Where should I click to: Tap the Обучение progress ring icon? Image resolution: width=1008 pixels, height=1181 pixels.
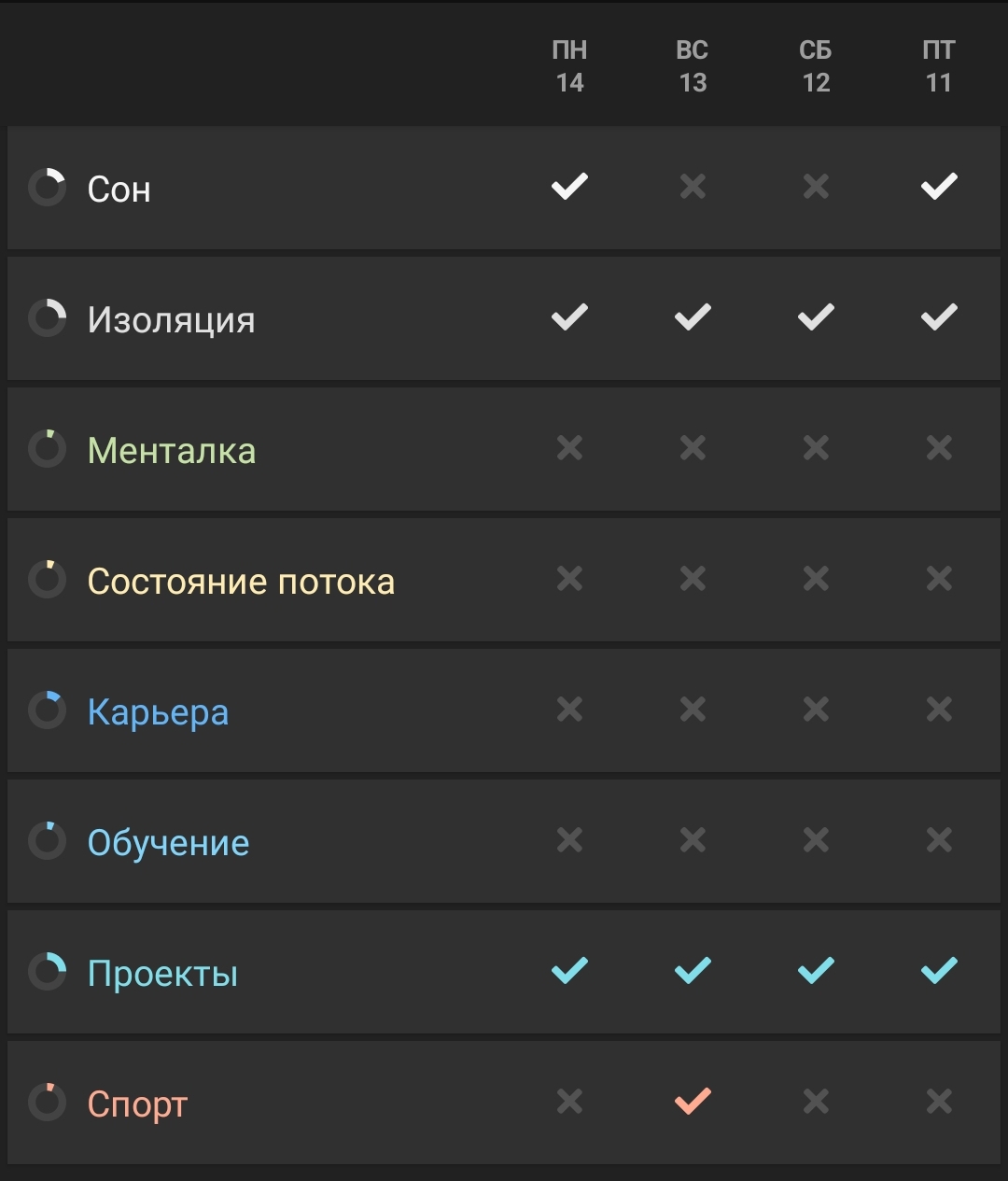(x=47, y=841)
